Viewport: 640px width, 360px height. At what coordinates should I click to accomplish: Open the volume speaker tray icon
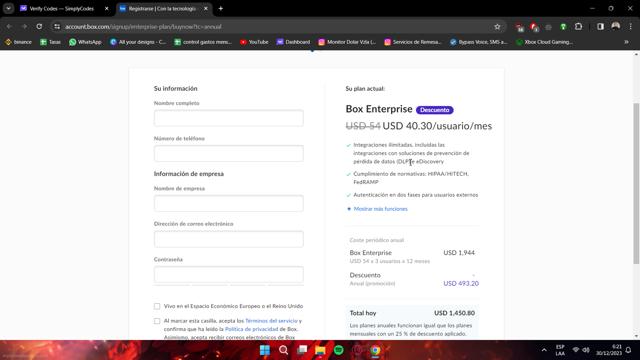[586, 350]
